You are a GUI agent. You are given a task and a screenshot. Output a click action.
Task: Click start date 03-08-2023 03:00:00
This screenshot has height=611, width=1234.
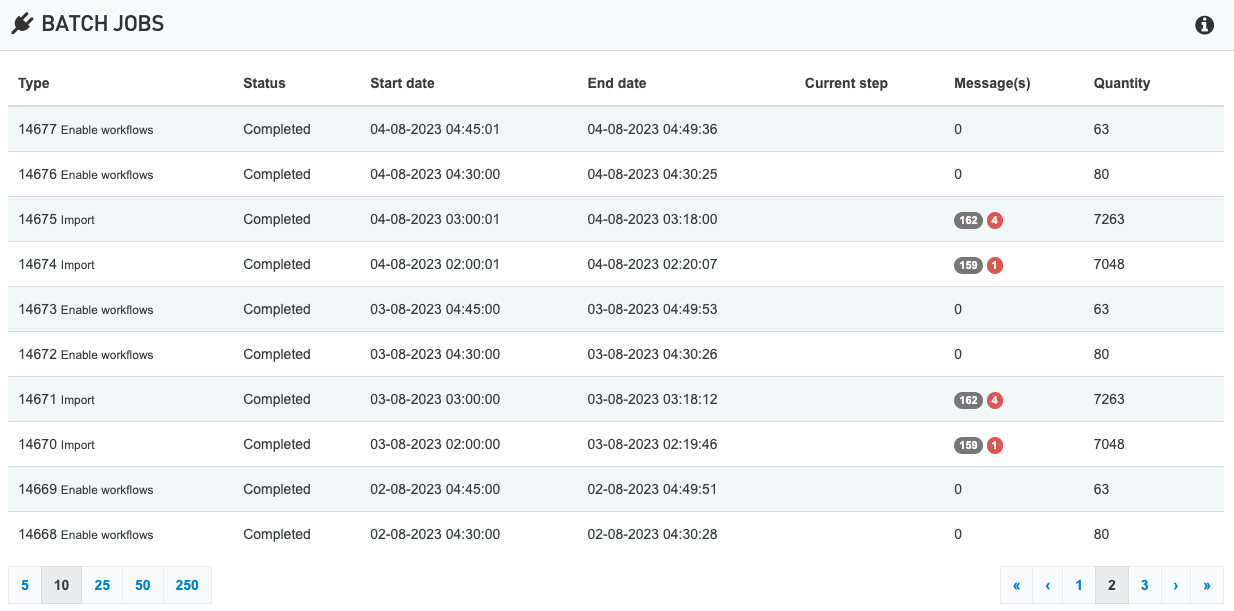[x=435, y=399]
